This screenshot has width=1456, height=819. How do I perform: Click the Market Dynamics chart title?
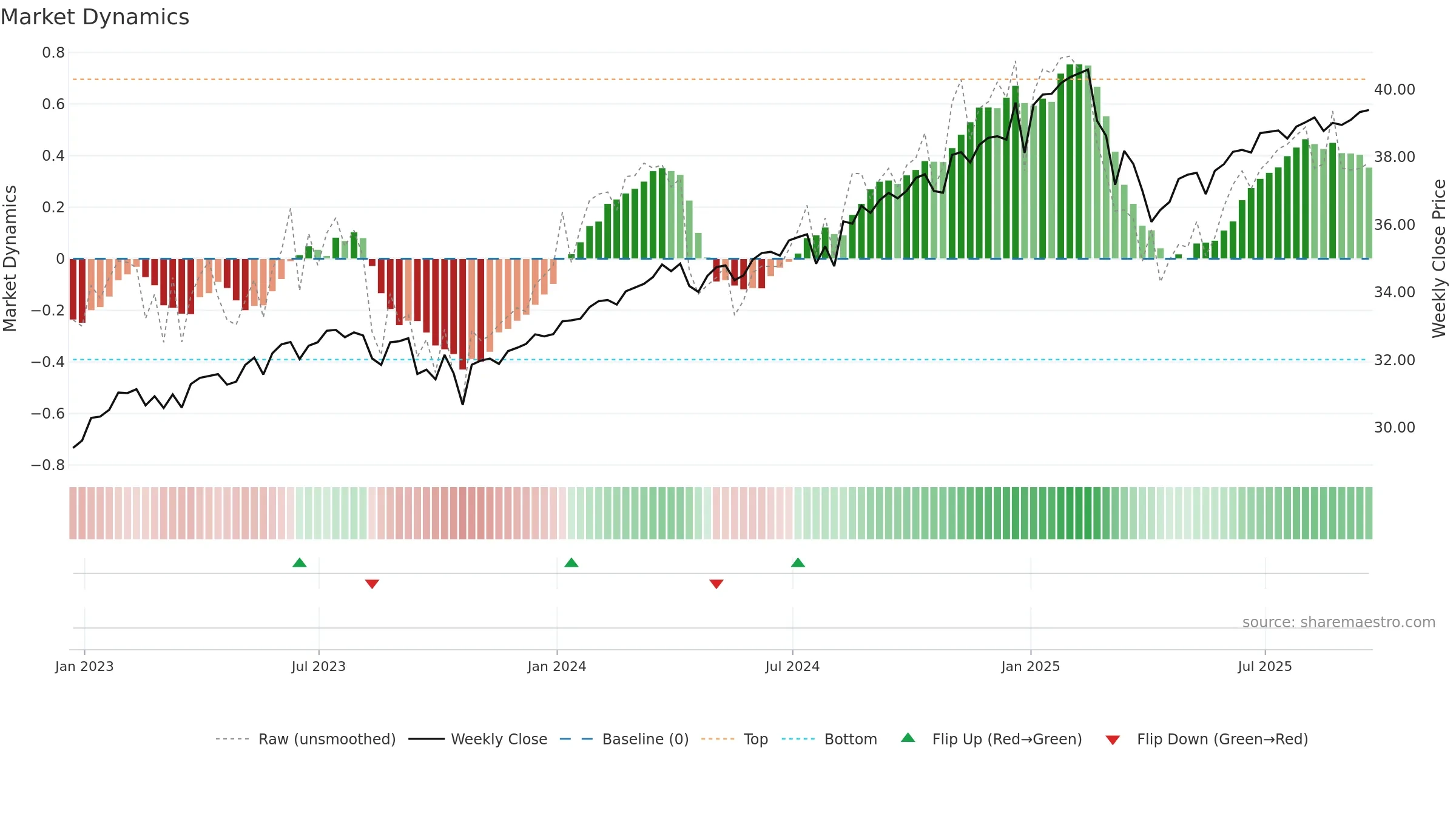(x=95, y=17)
